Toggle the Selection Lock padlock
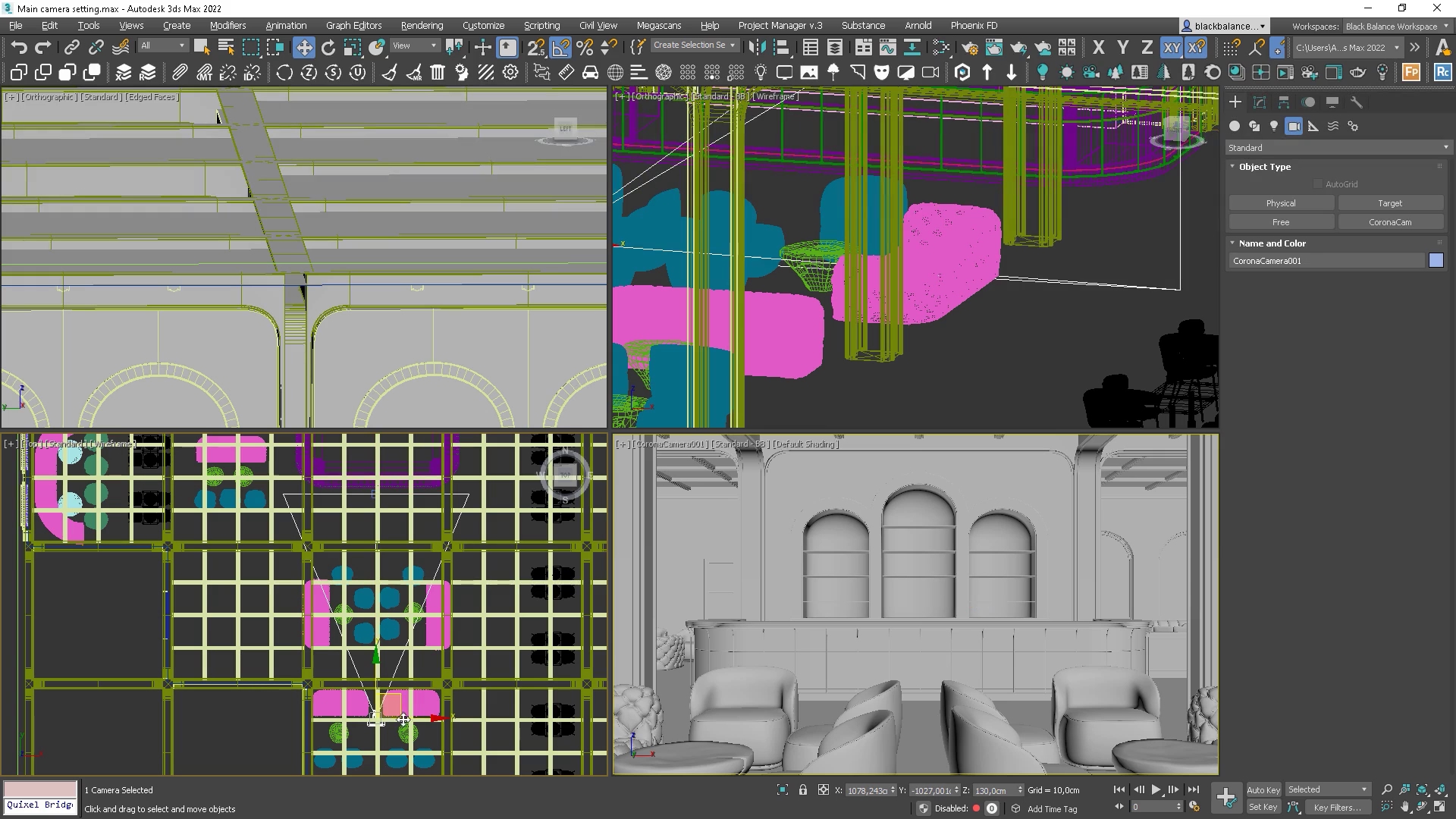This screenshot has height=819, width=1456. [803, 790]
